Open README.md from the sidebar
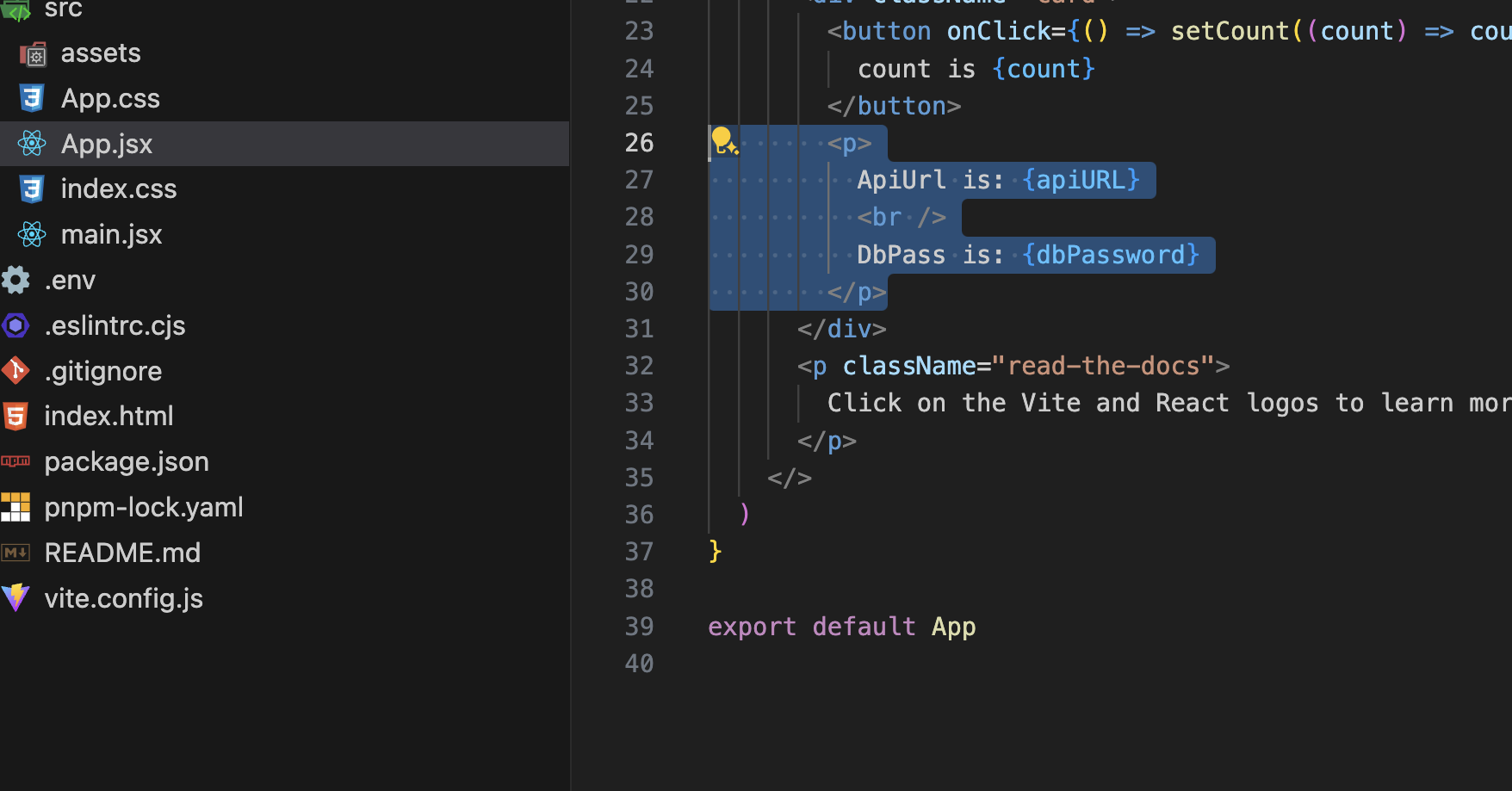The height and width of the screenshot is (791, 1512). pos(122,553)
